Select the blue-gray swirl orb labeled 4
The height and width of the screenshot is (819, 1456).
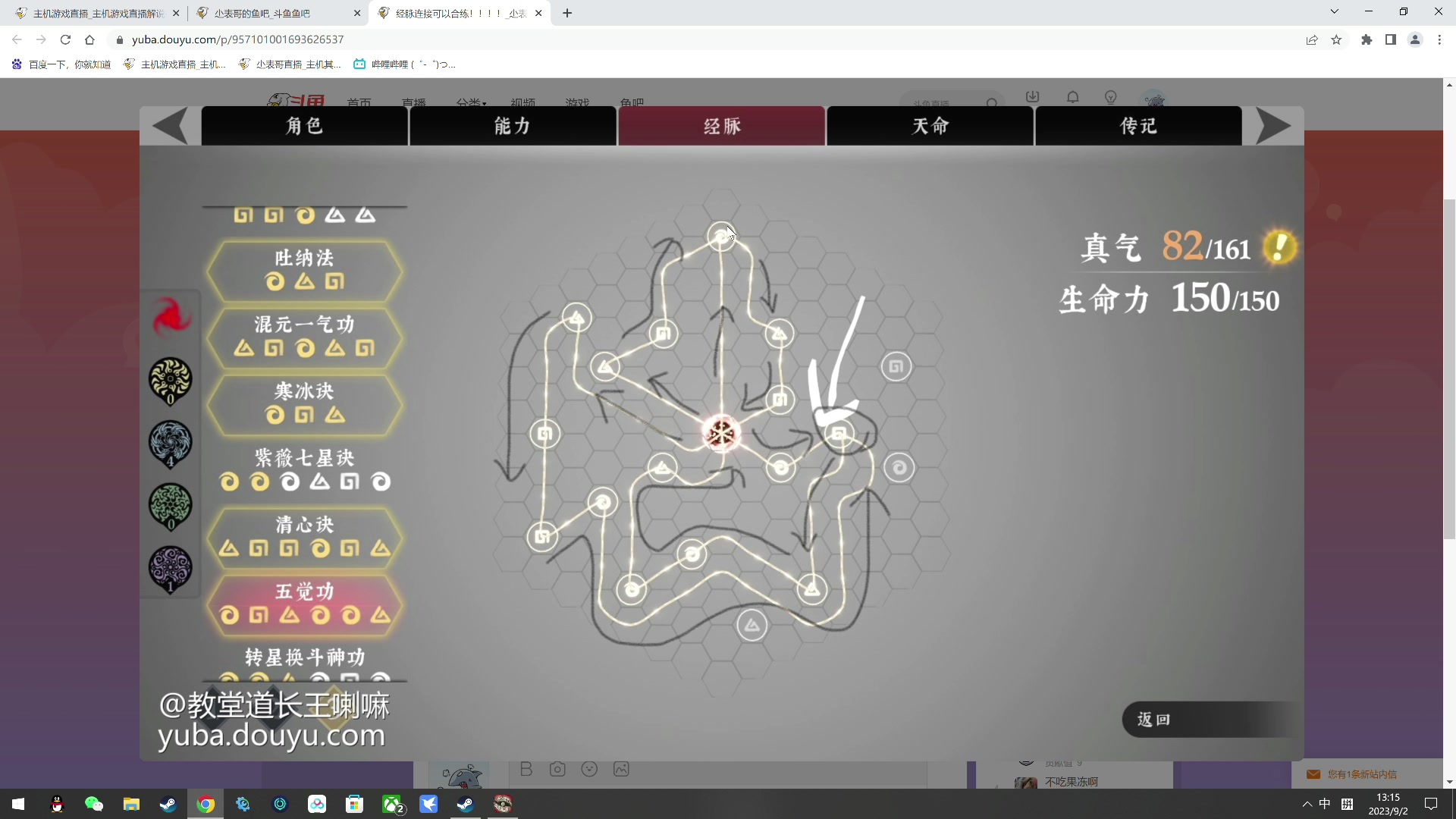171,442
